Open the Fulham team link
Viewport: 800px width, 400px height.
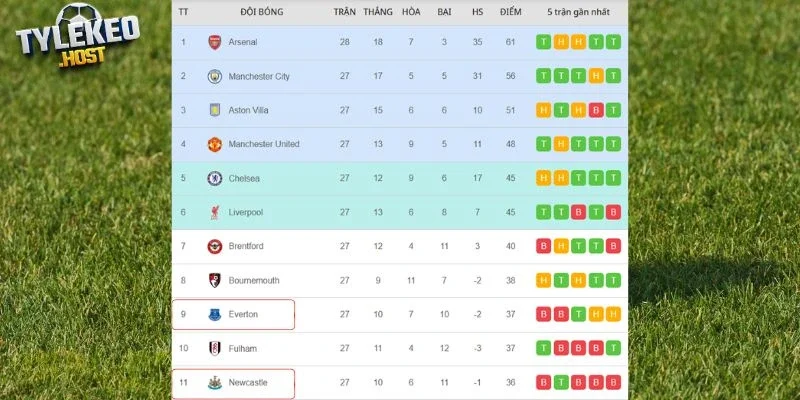pyautogui.click(x=242, y=348)
